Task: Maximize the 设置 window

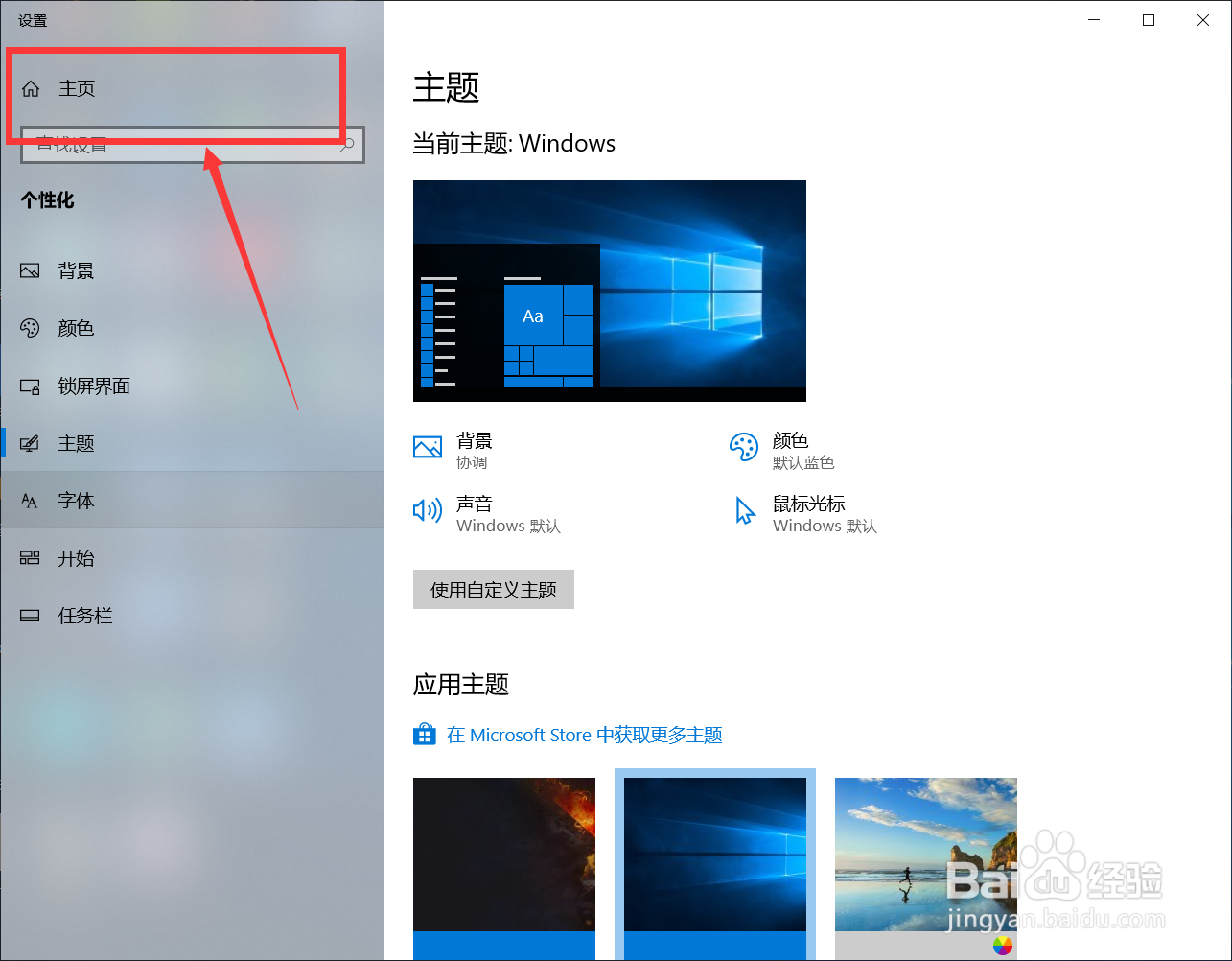Action: tap(1149, 20)
